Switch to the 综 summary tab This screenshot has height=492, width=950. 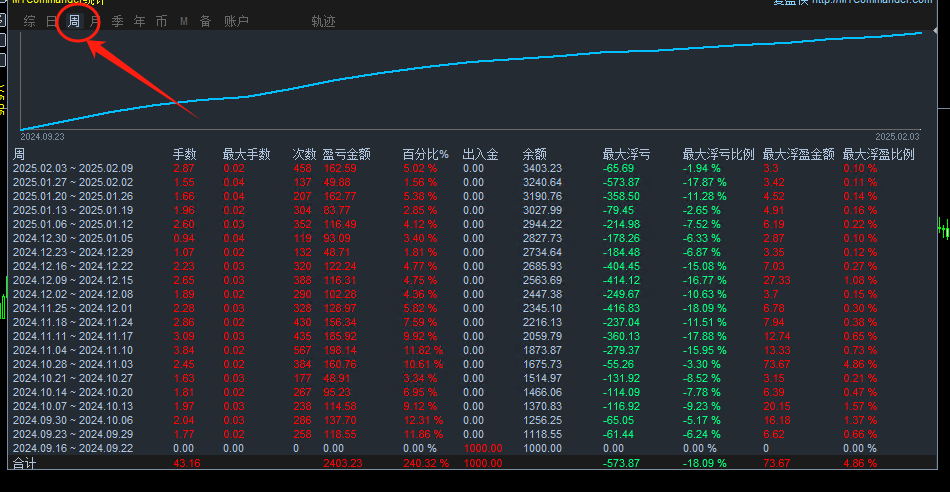click(29, 21)
